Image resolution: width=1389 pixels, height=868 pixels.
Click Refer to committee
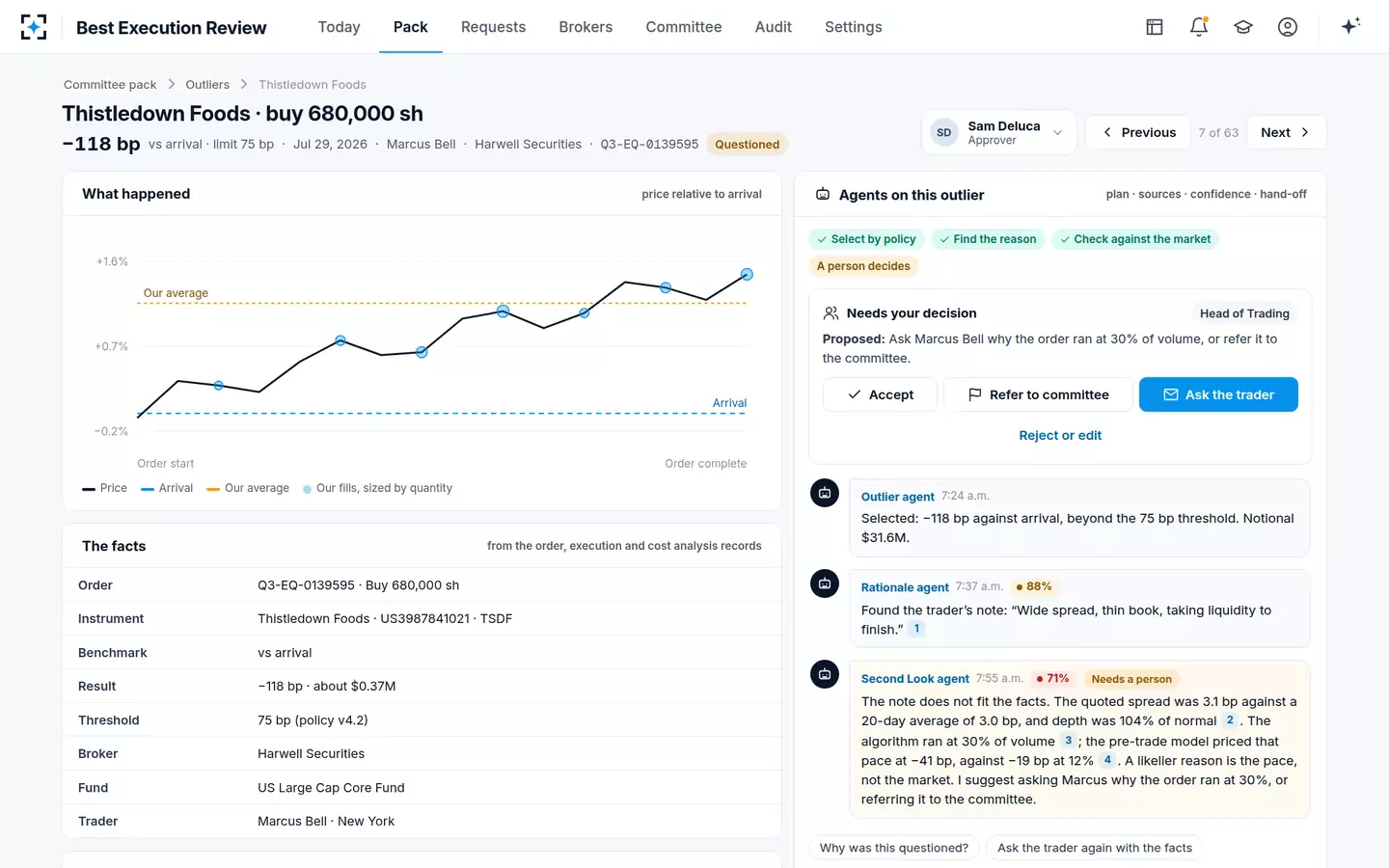(x=1038, y=394)
